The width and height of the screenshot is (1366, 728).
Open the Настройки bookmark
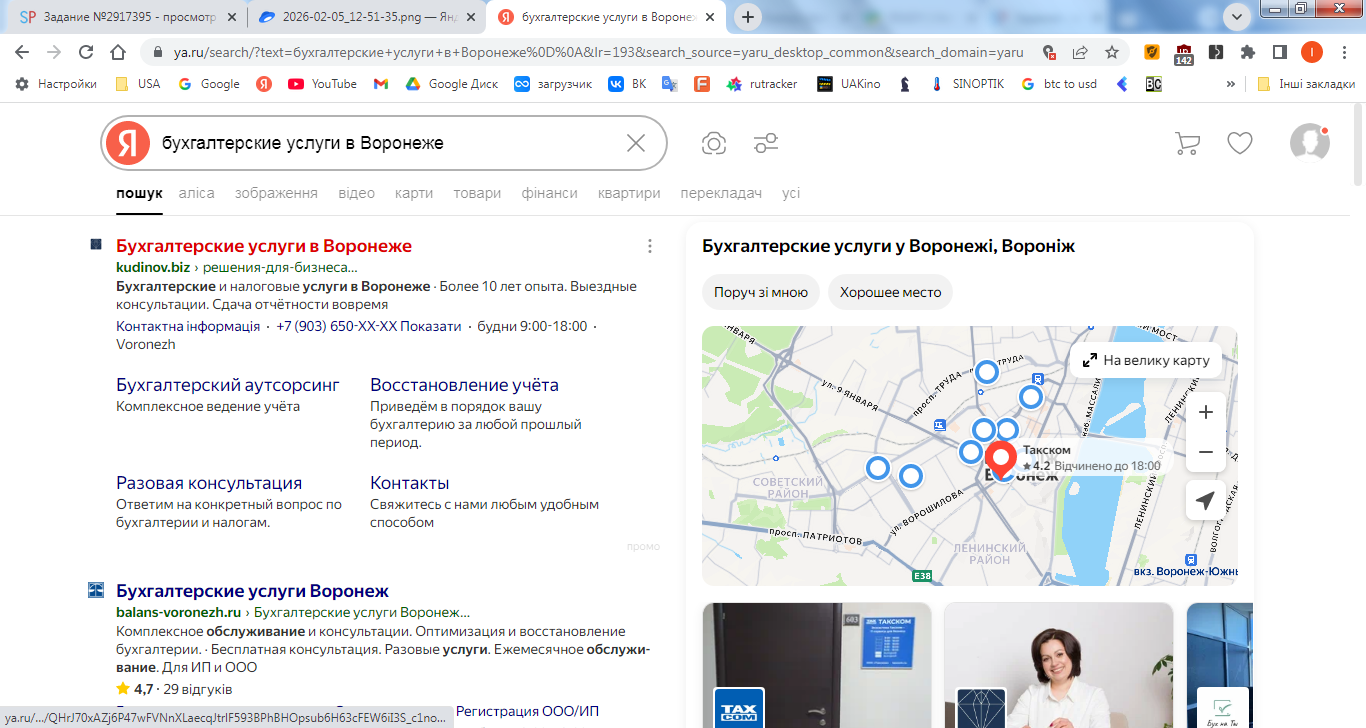(56, 84)
